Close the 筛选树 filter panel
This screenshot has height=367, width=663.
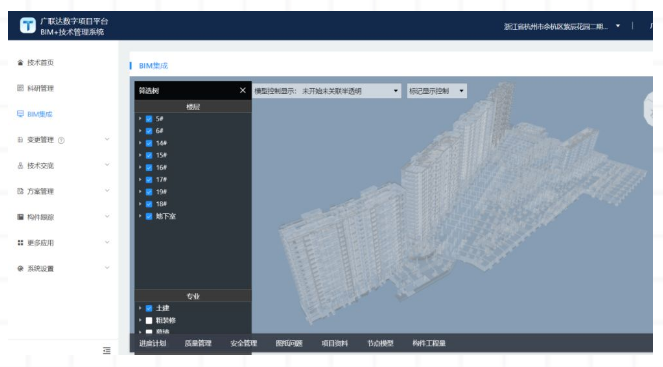coord(243,90)
